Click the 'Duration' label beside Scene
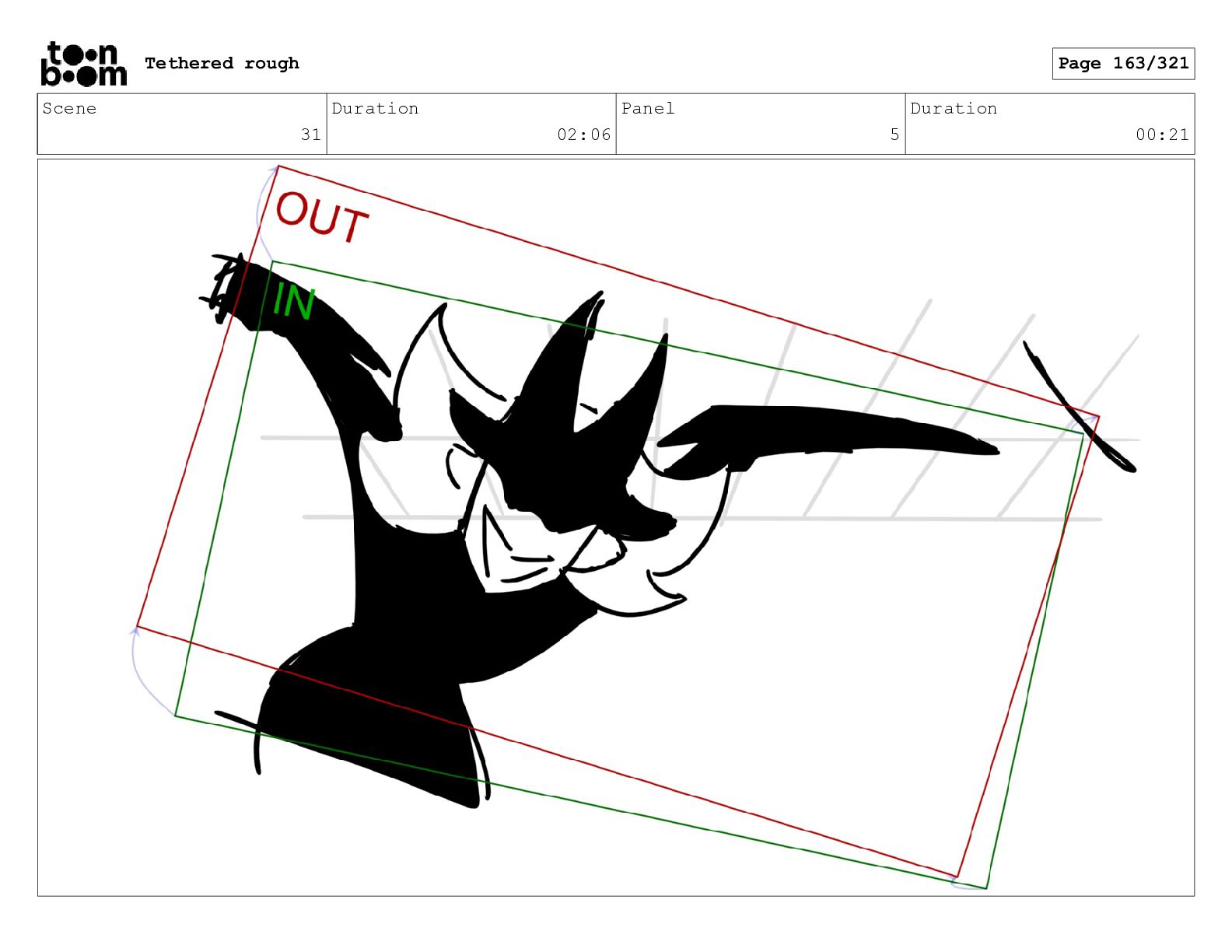The width and height of the screenshot is (1232, 952). click(x=375, y=108)
